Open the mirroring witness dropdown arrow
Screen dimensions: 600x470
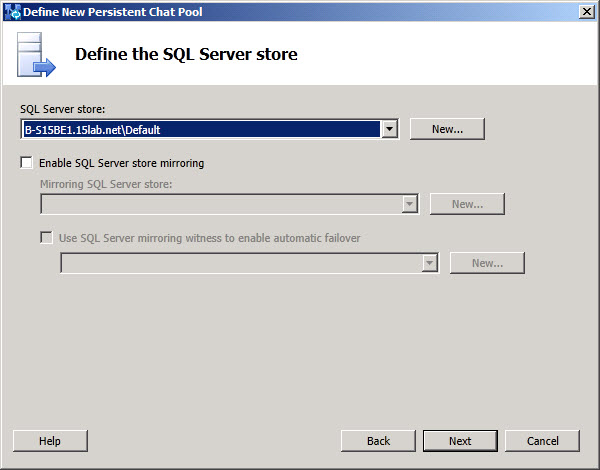tap(430, 263)
